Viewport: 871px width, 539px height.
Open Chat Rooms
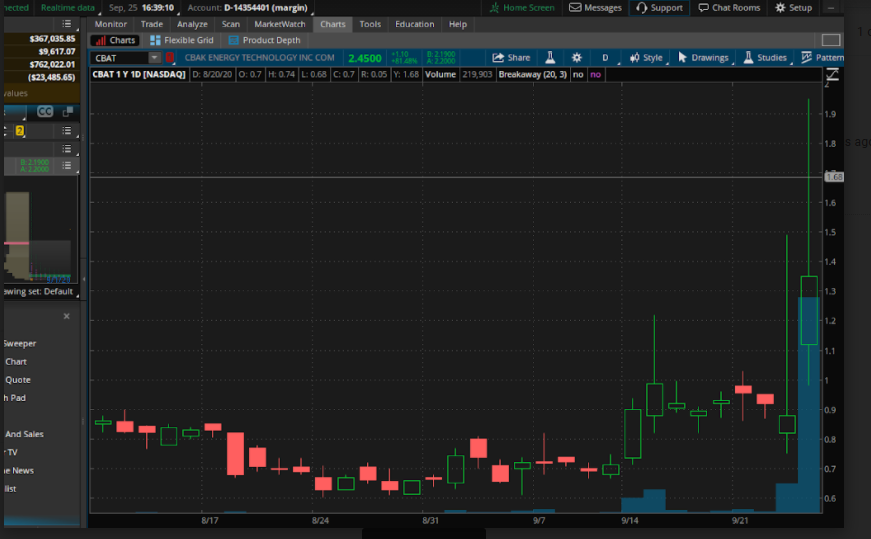729,8
